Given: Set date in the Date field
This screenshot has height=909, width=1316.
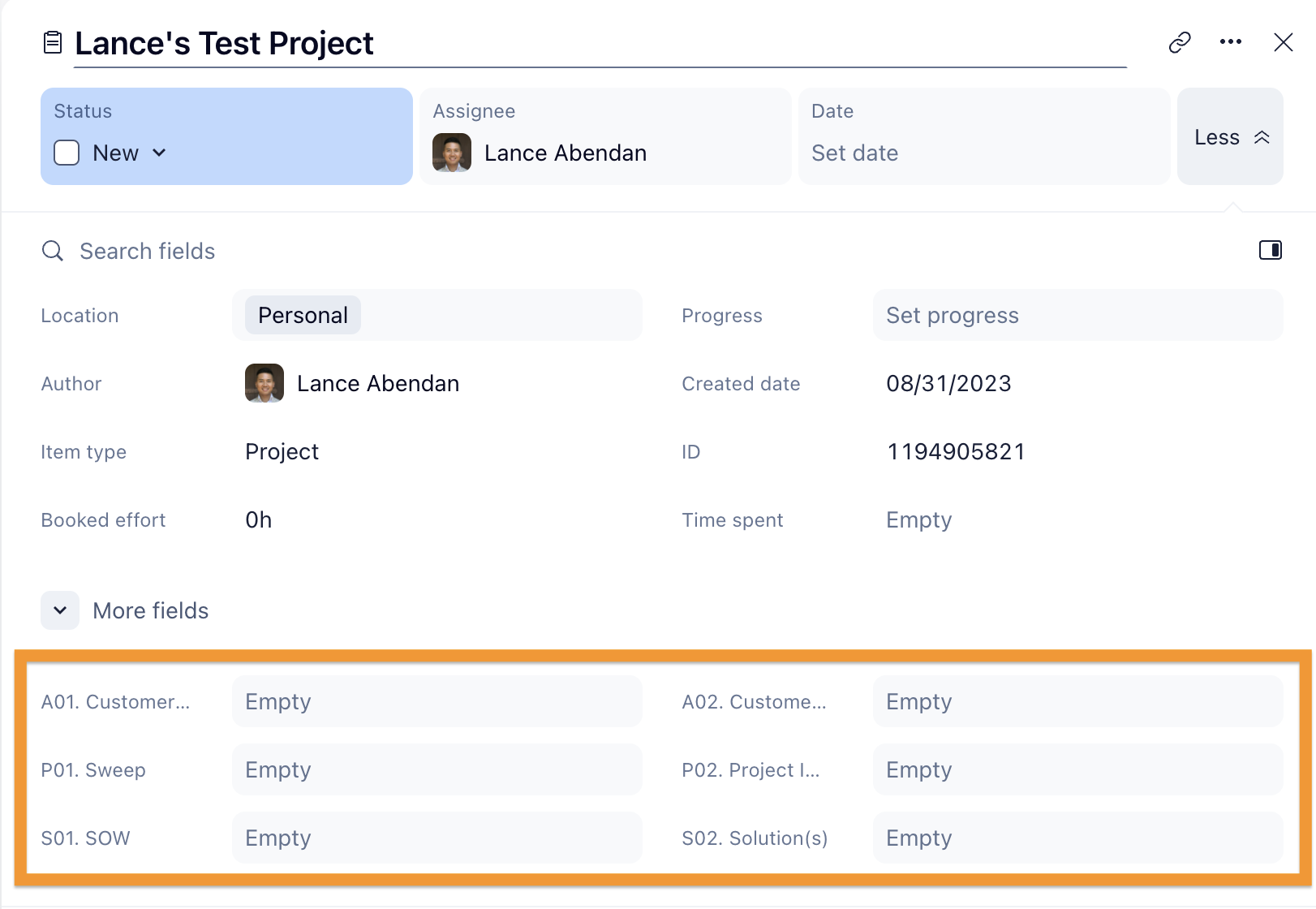Looking at the screenshot, I should tap(854, 153).
